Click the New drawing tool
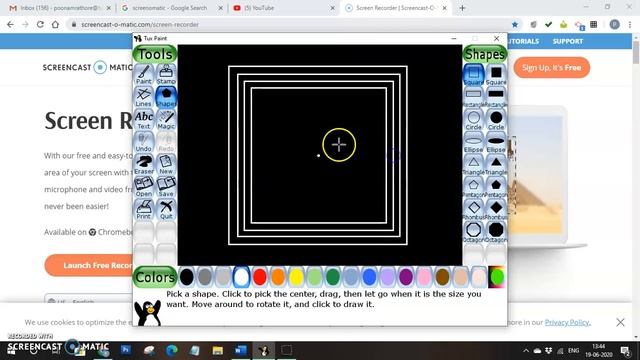The height and width of the screenshot is (360, 640). (x=166, y=164)
